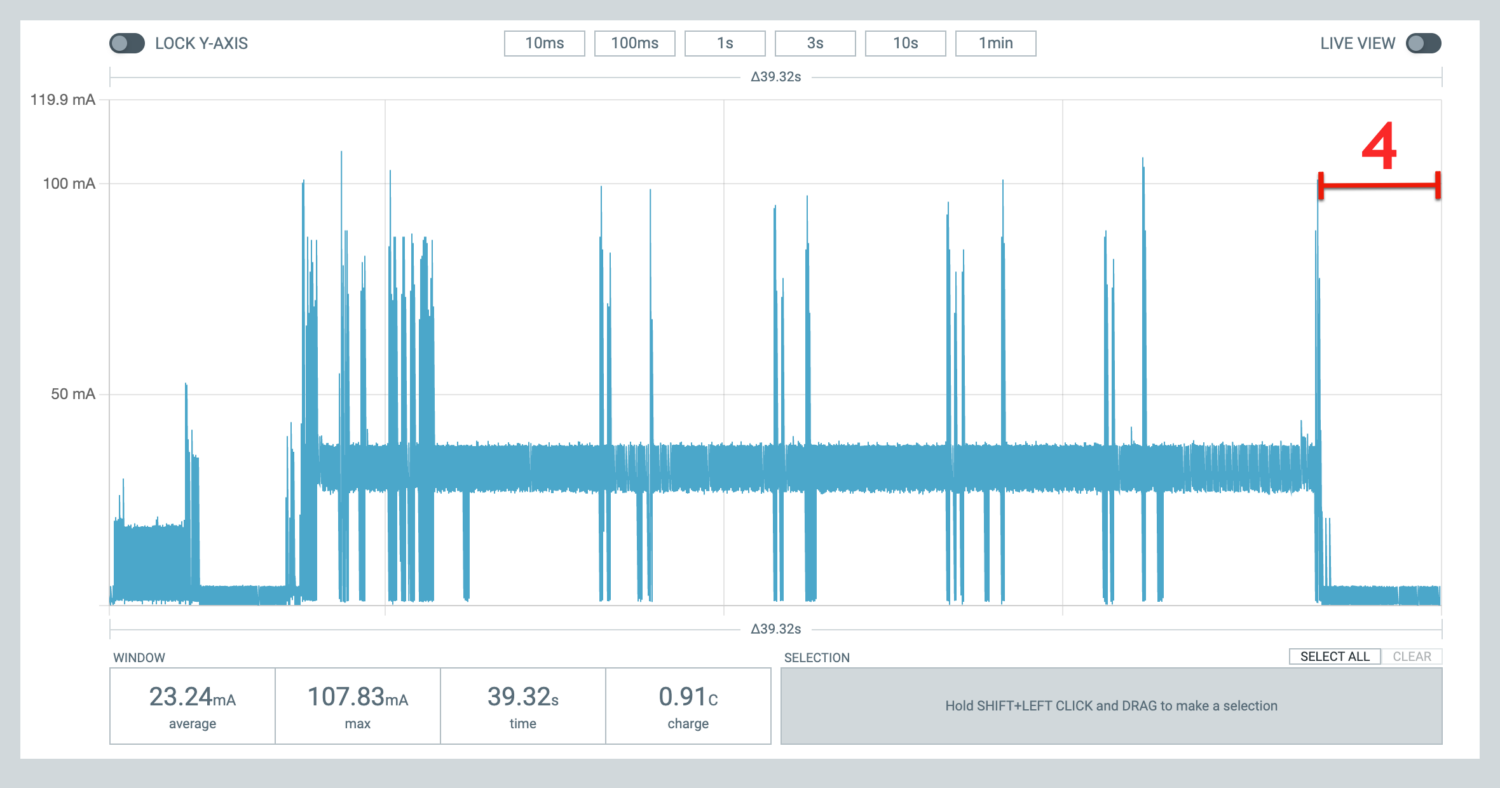
Task: Select the 10ms time window
Action: (x=544, y=43)
